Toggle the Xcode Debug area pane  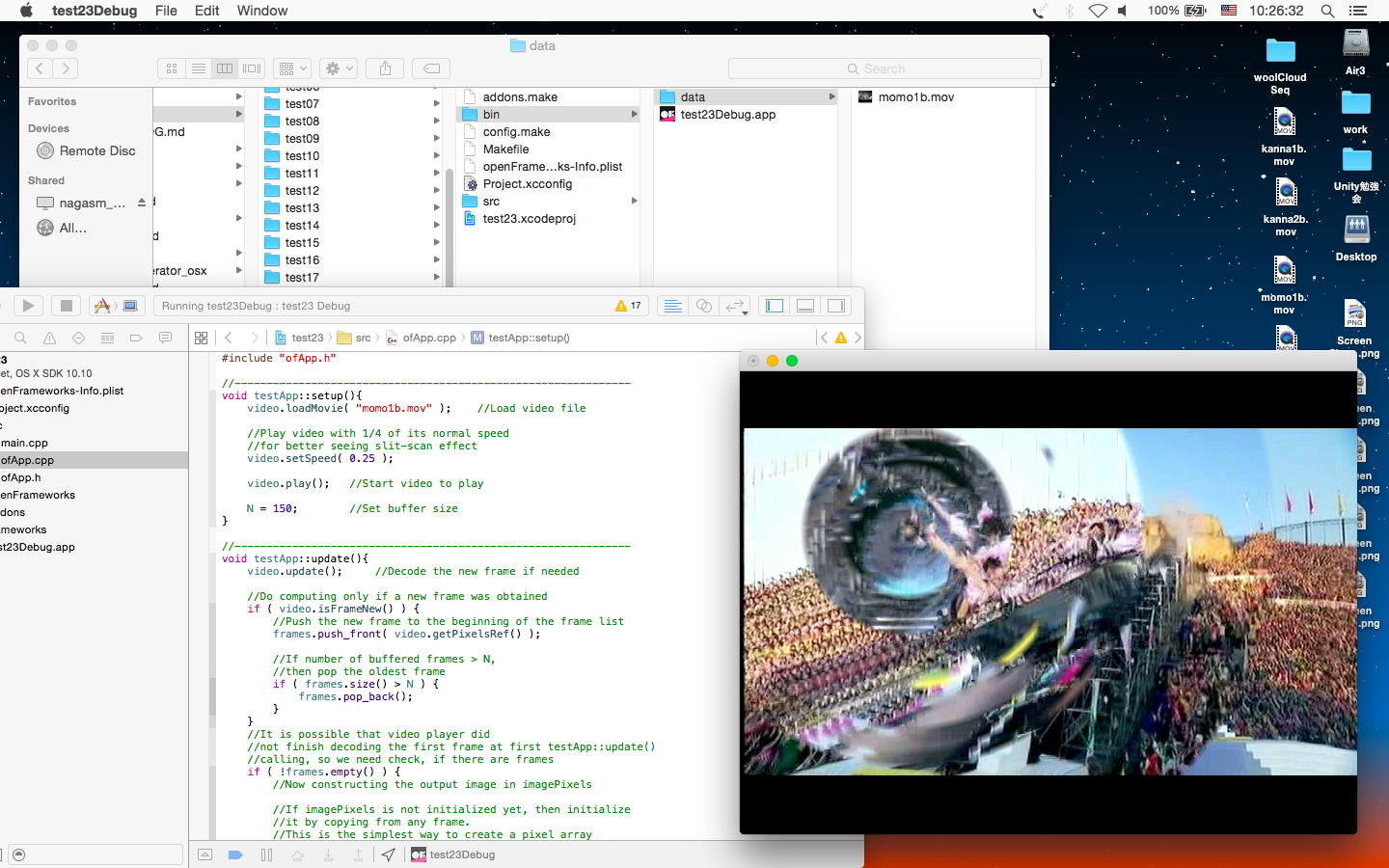[x=805, y=306]
